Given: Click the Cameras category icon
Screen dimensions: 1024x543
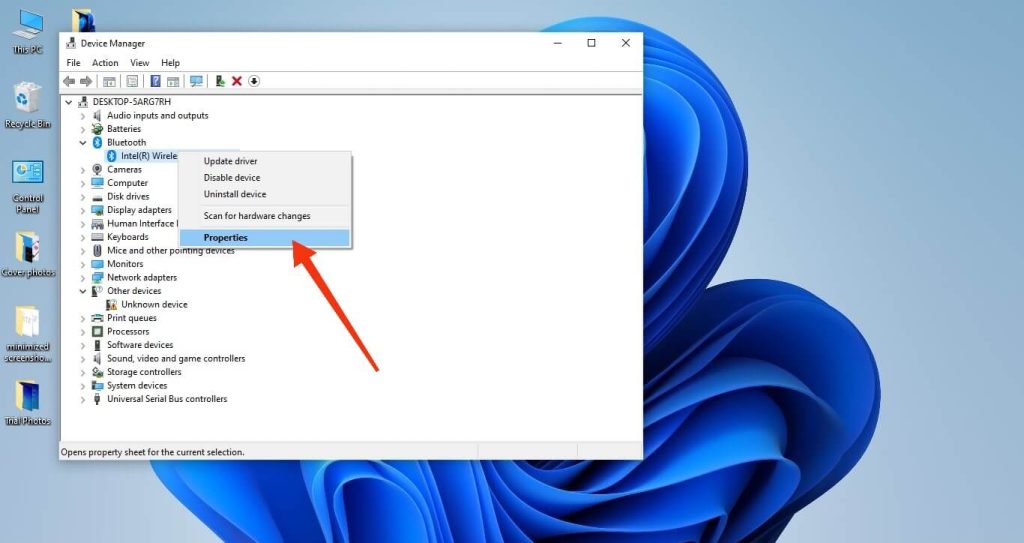Looking at the screenshot, I should 97,169.
